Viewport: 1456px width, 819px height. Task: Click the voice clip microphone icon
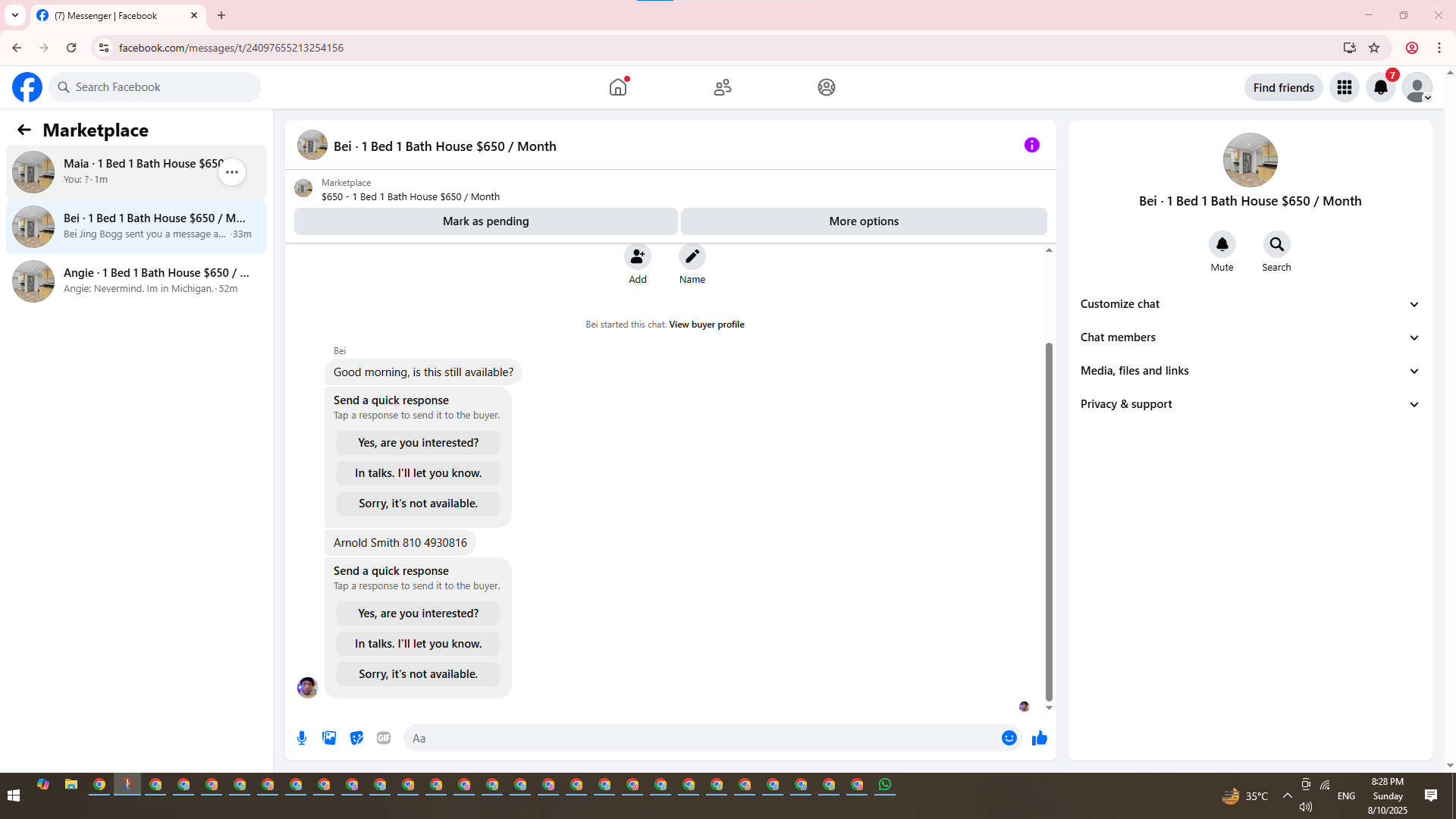point(302,738)
